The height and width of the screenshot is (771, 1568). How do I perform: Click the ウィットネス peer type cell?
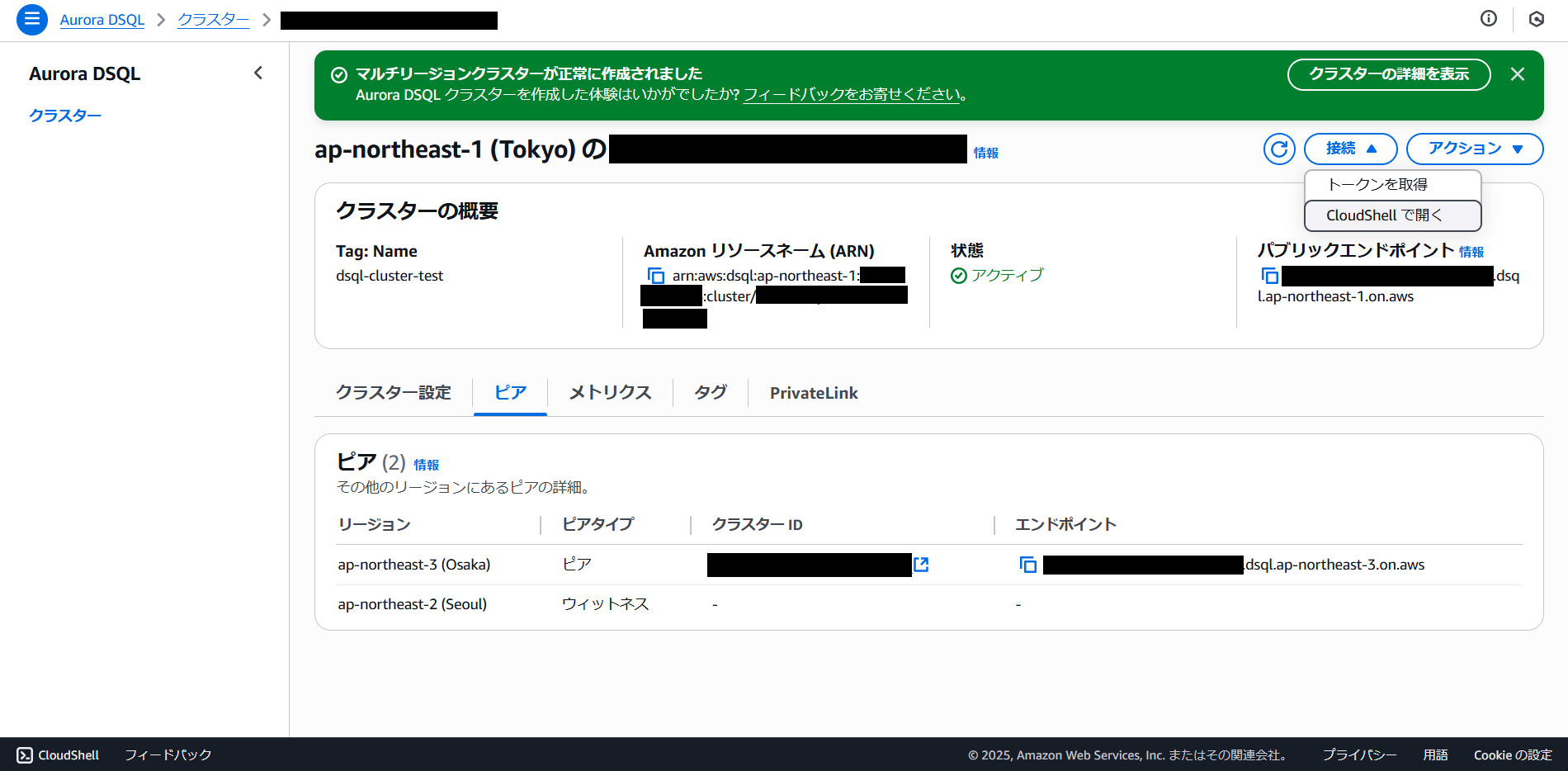click(x=606, y=604)
